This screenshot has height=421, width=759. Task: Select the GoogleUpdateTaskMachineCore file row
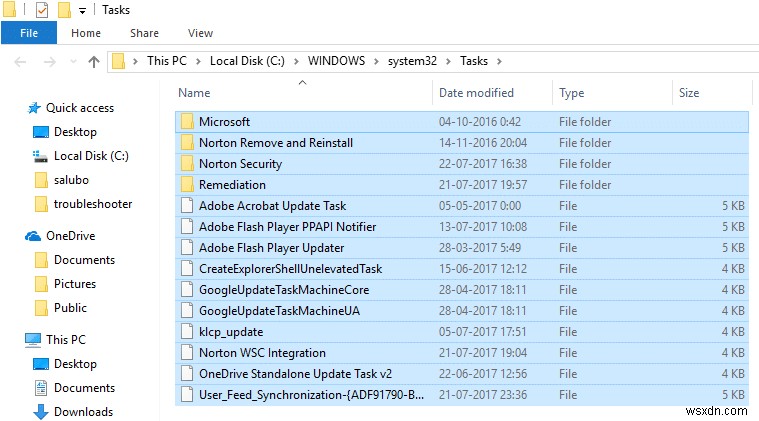[284, 290]
